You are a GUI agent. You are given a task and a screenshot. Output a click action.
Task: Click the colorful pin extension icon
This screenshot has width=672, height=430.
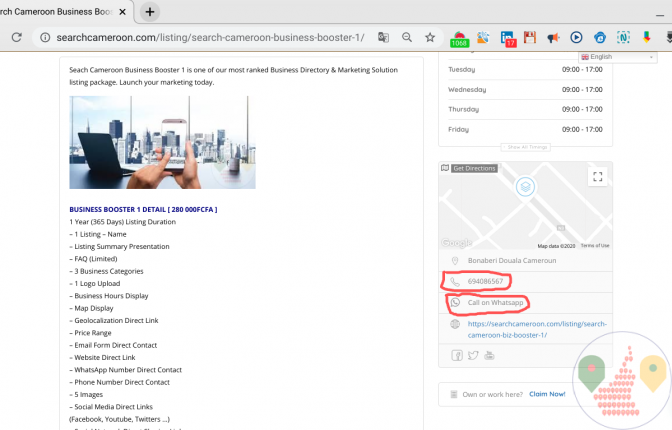(x=647, y=37)
